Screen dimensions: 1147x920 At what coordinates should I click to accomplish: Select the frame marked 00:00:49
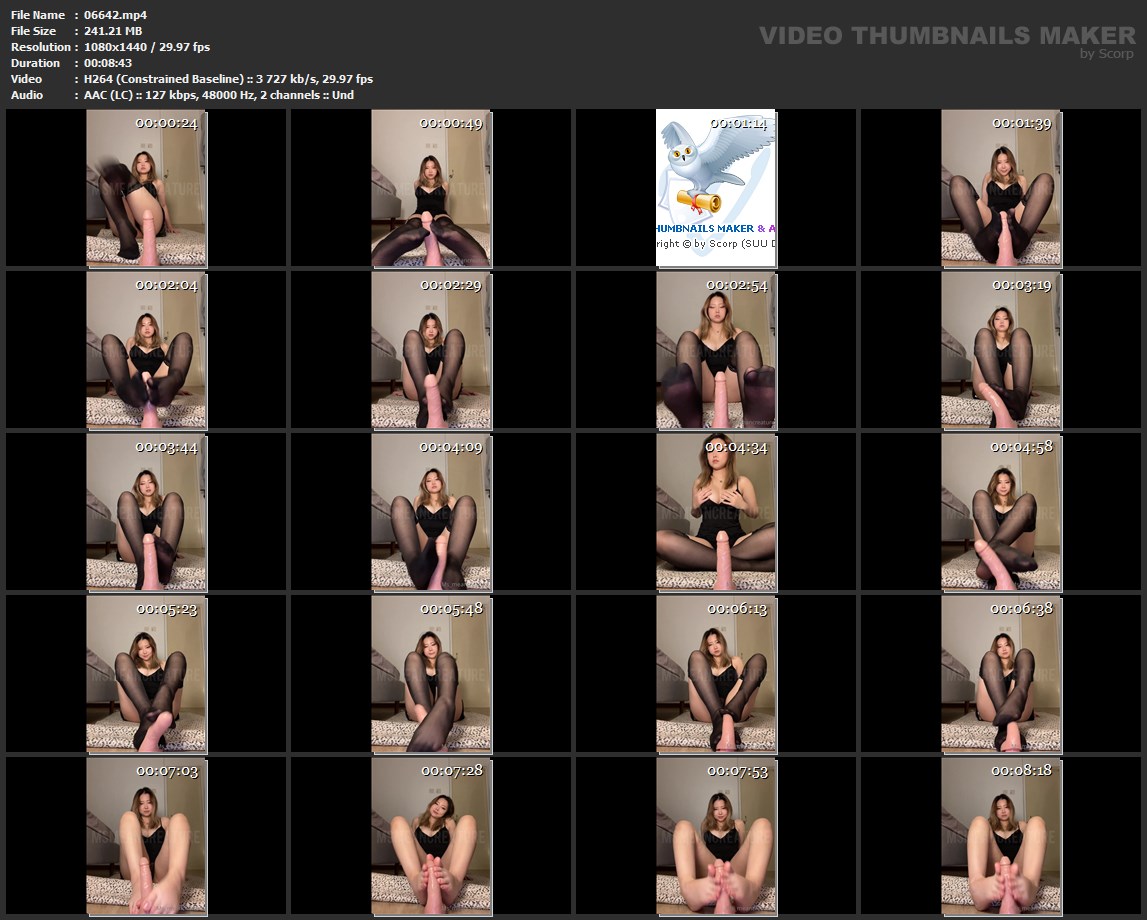click(x=431, y=188)
